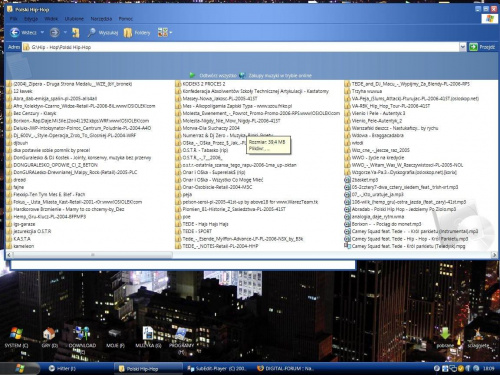Open the Widok menu
The image size is (500, 375).
tap(51, 19)
